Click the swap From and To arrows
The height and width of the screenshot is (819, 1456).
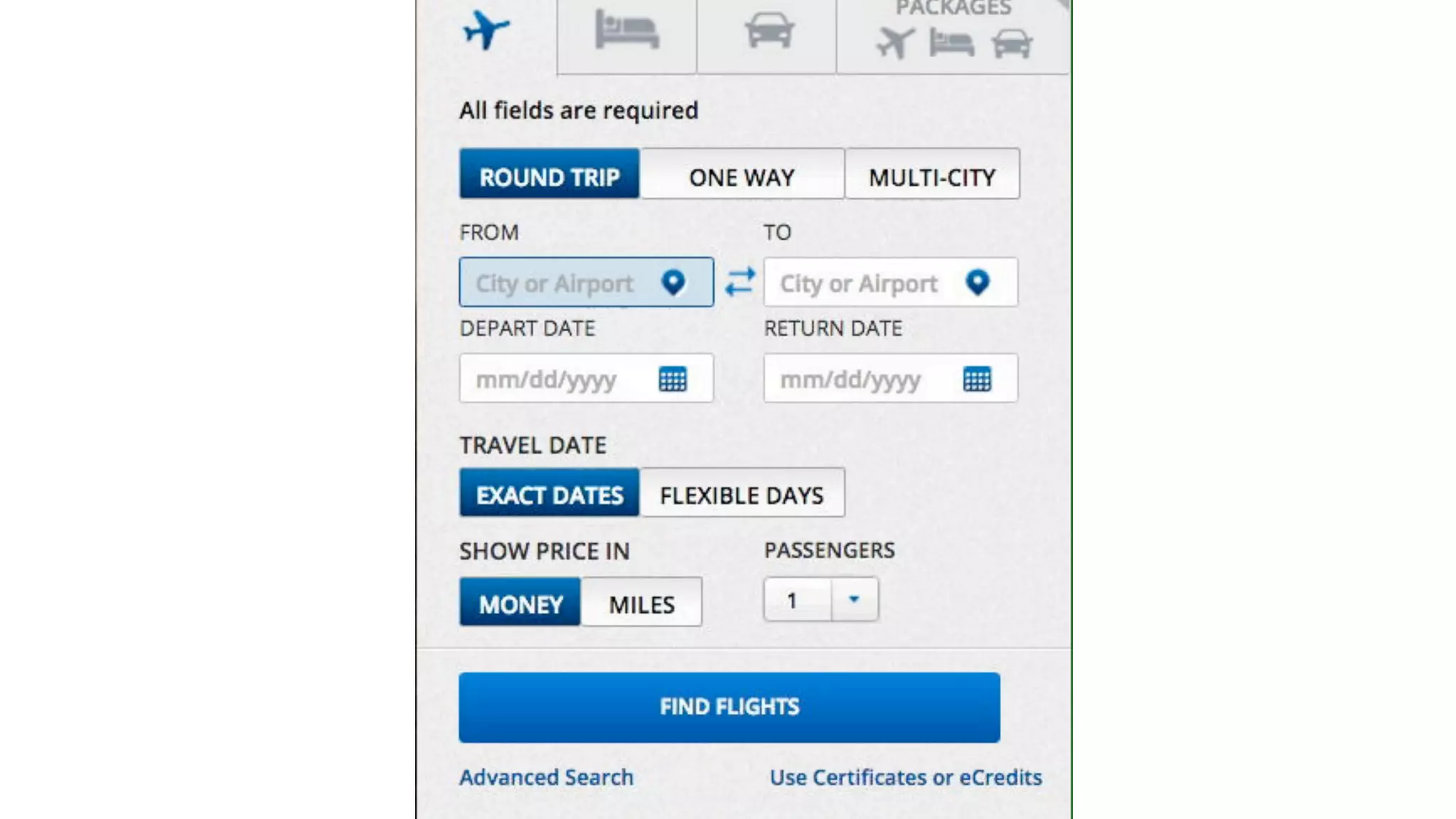[739, 282]
